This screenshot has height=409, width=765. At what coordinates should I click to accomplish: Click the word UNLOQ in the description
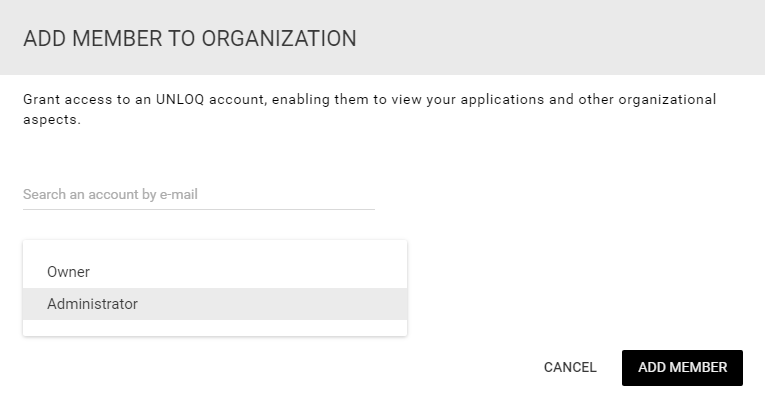pos(180,100)
